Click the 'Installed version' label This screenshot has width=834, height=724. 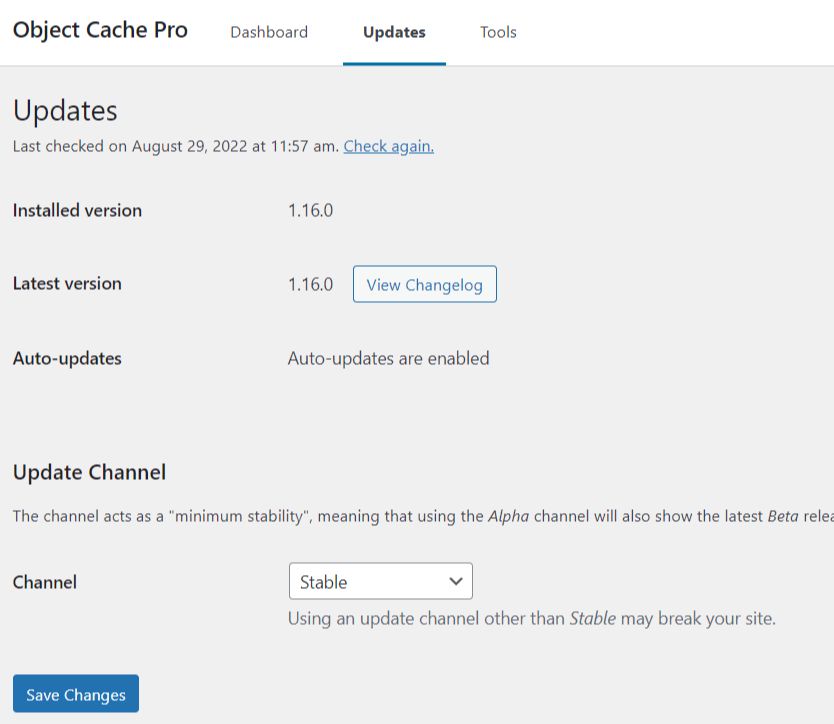tap(77, 210)
